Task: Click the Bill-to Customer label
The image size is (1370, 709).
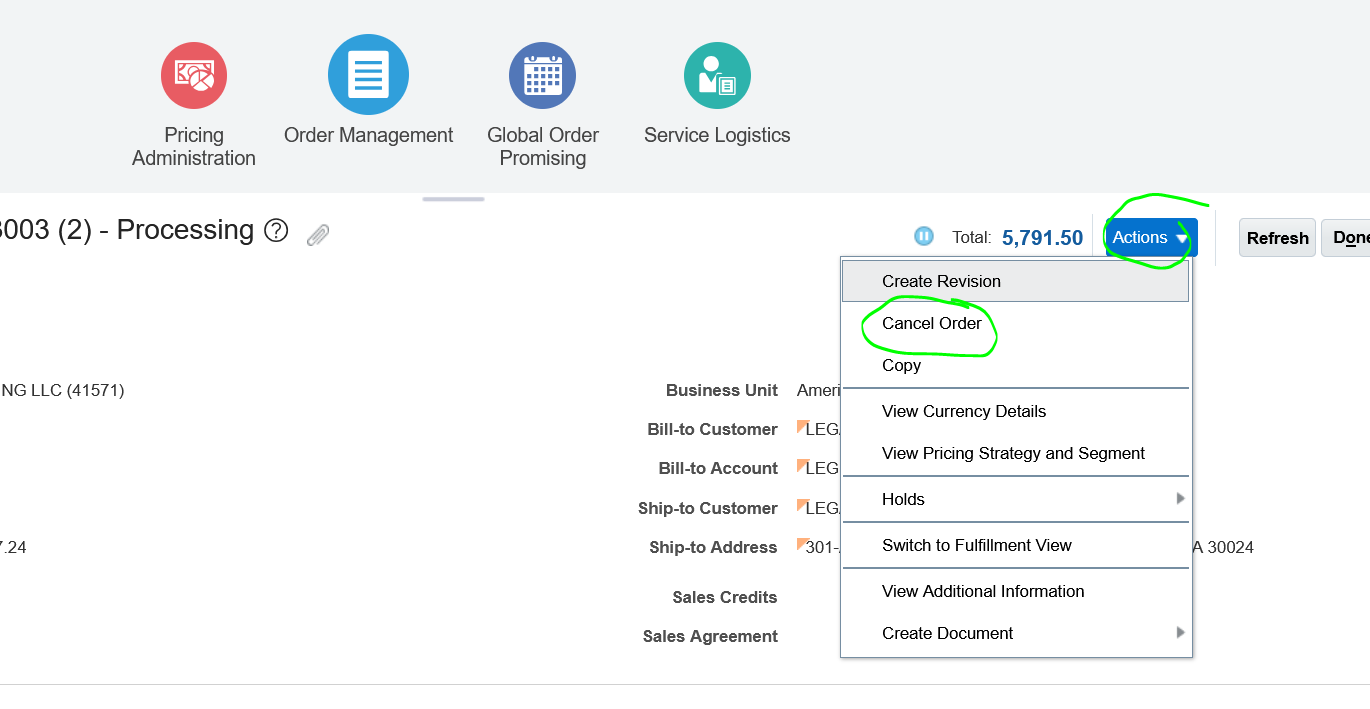Action: click(712, 429)
